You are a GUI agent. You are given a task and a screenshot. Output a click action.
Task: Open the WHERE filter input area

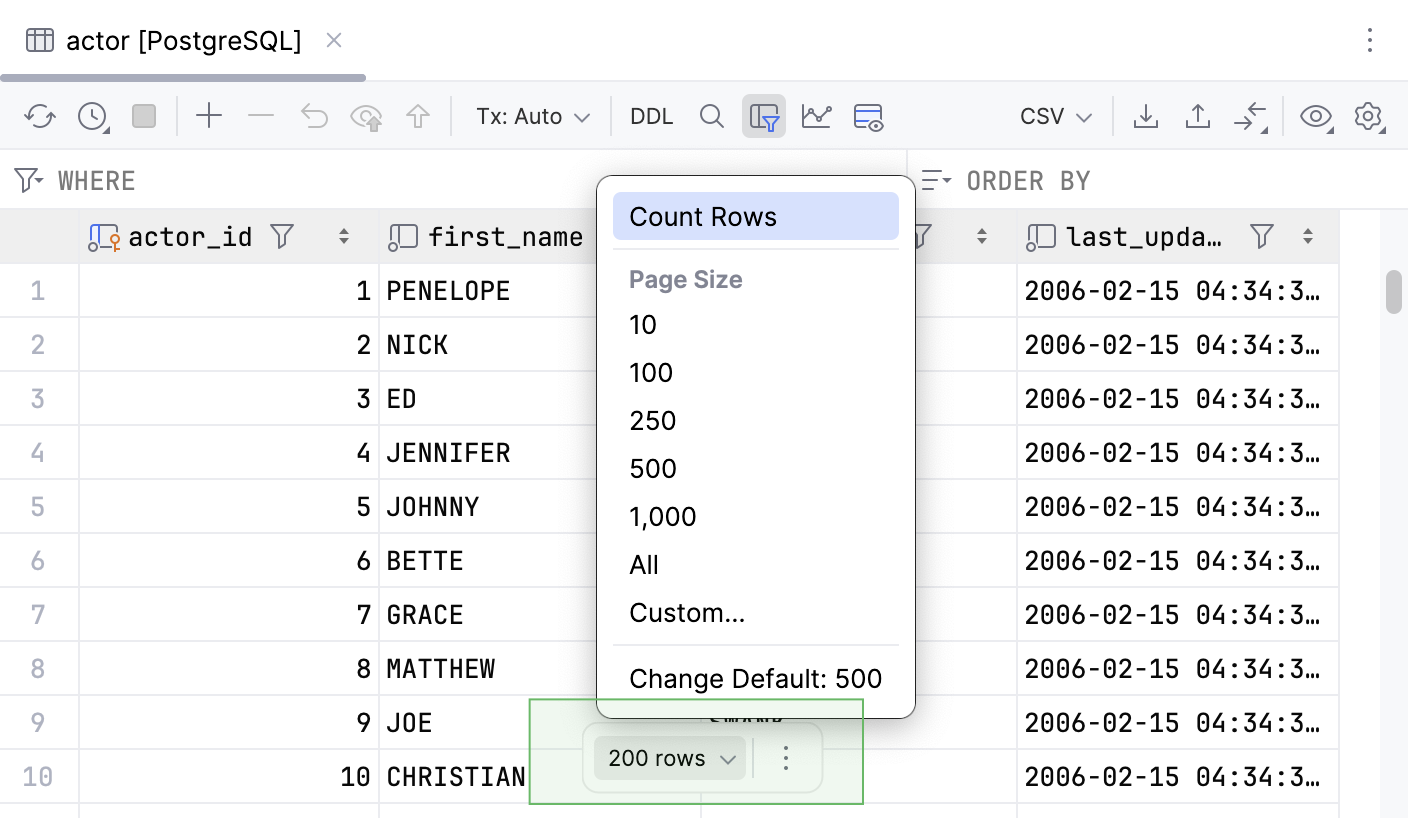(95, 180)
